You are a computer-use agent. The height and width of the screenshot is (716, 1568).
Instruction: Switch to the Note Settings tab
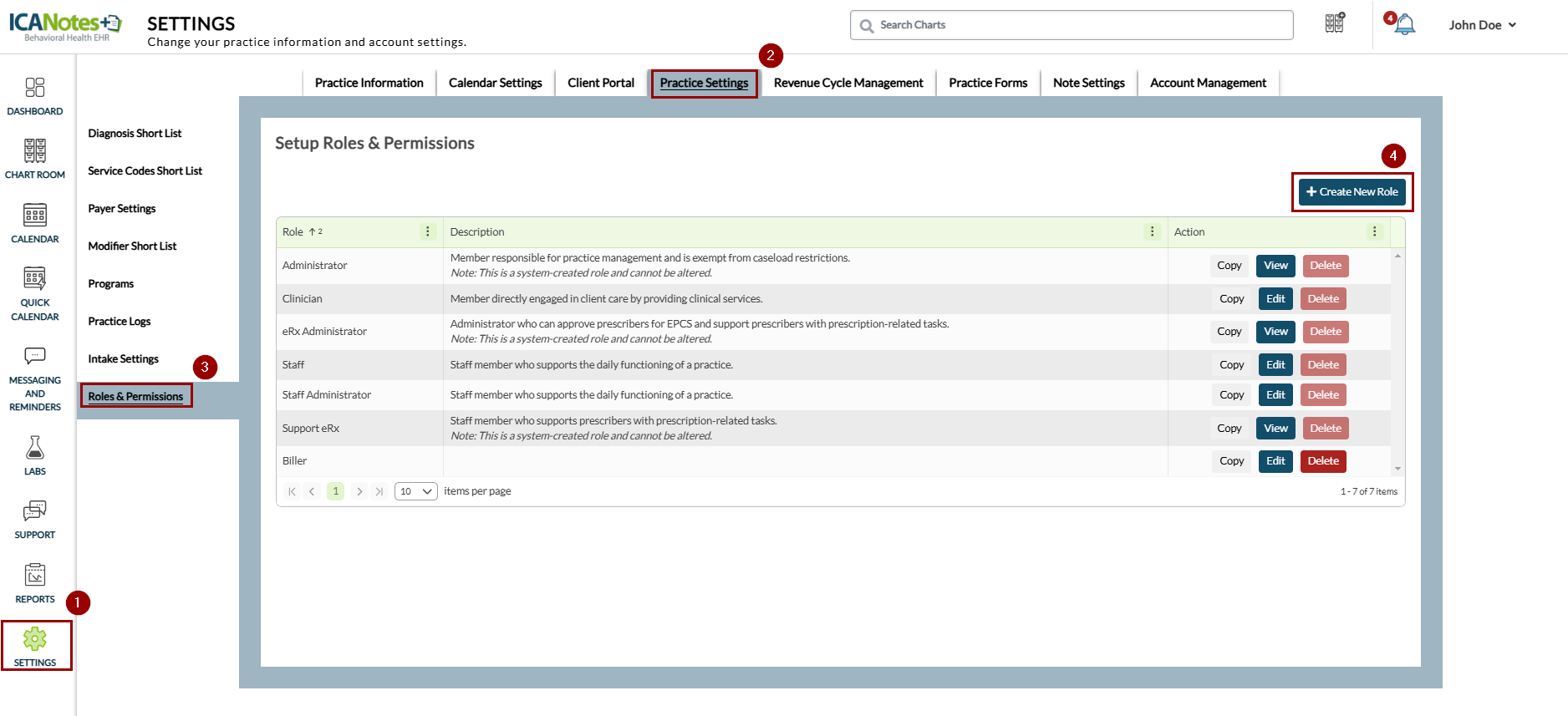click(1088, 83)
